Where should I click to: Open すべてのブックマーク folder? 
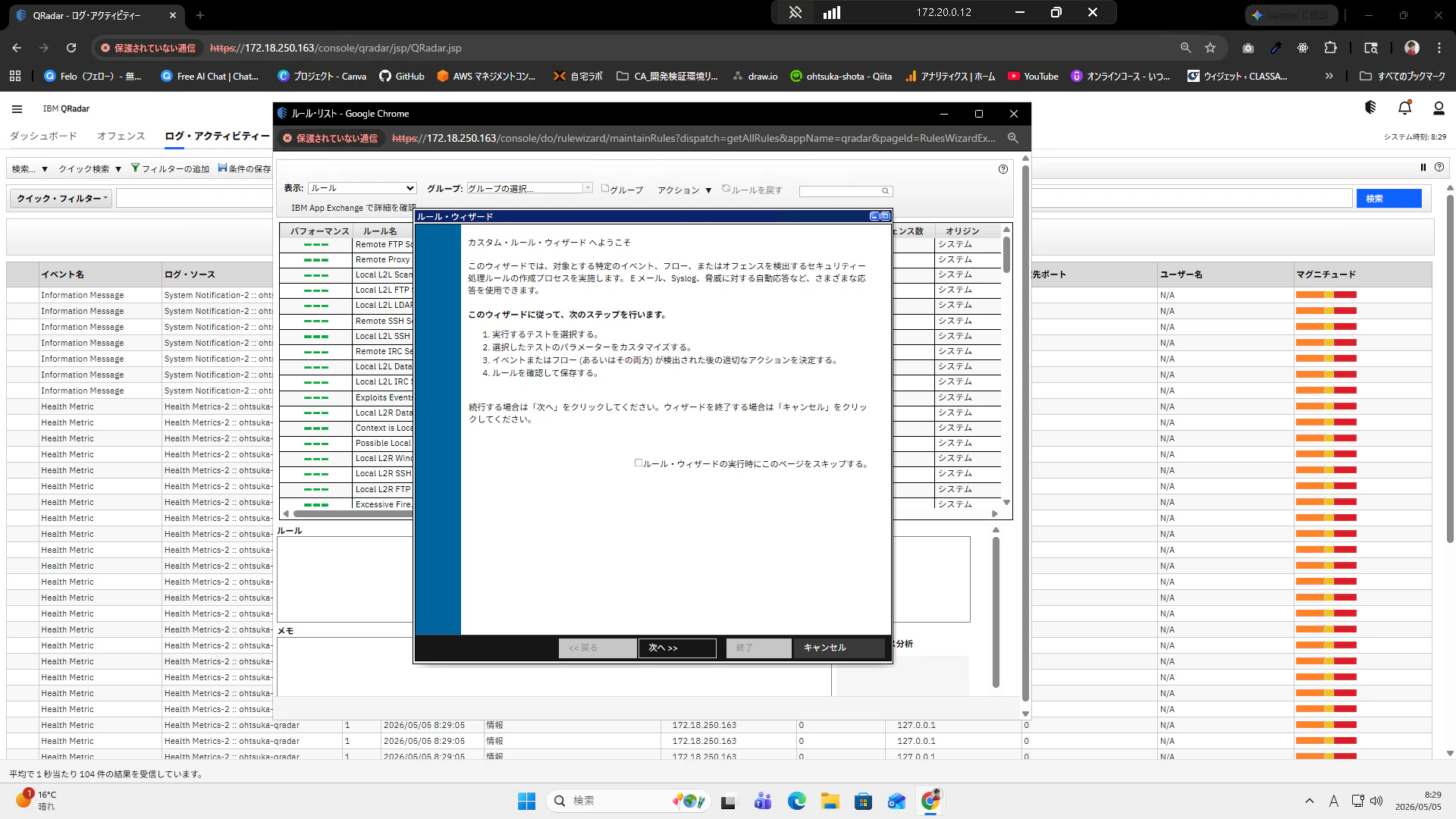click(x=1402, y=76)
